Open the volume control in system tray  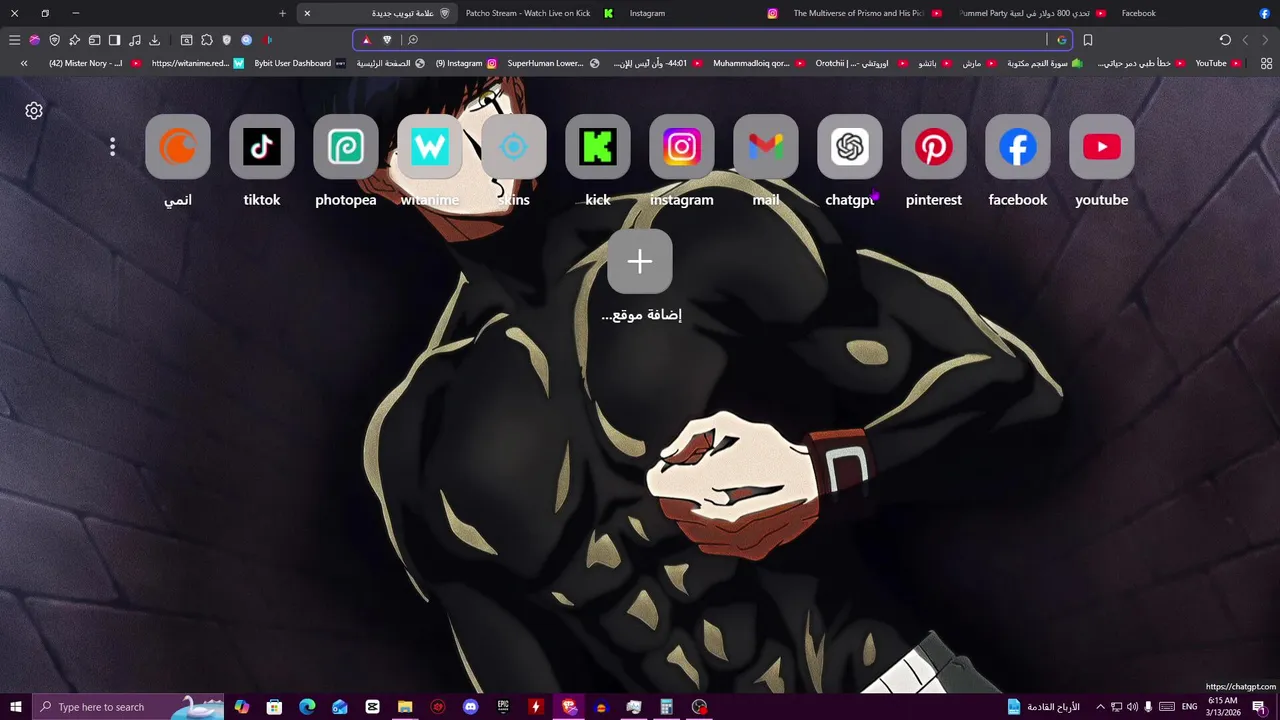(1132, 707)
